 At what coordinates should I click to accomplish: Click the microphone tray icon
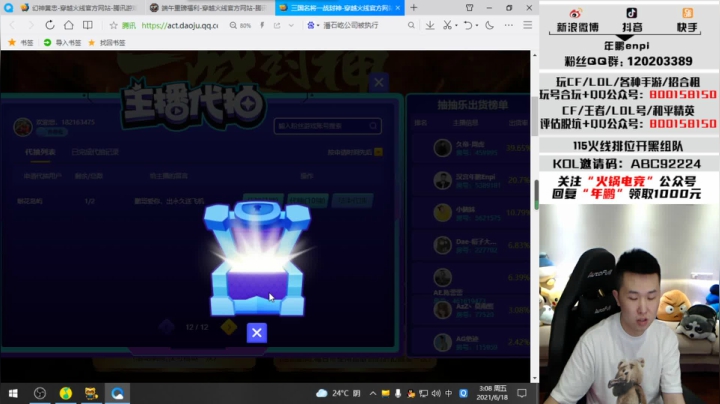click(398, 393)
